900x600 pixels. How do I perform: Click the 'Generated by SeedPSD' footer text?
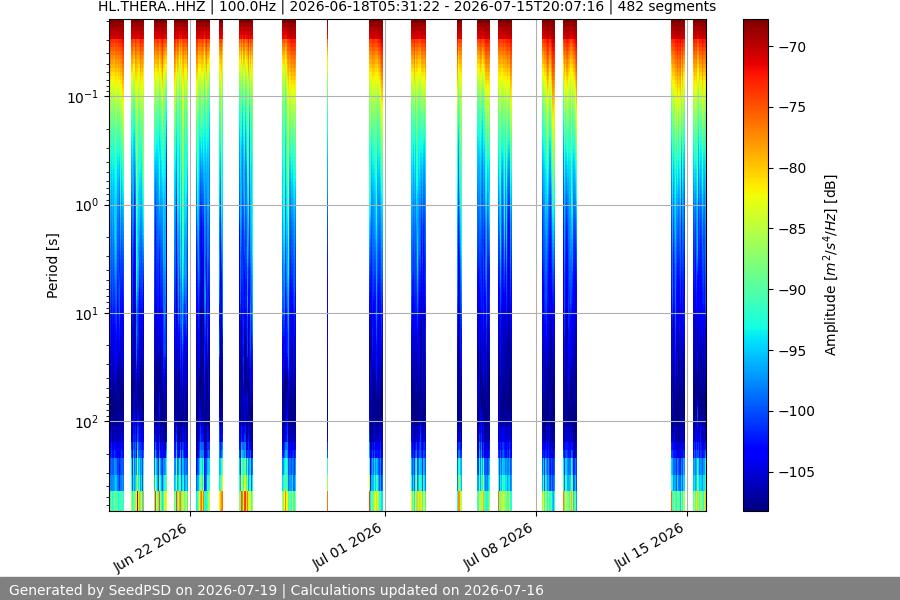click(x=276, y=590)
